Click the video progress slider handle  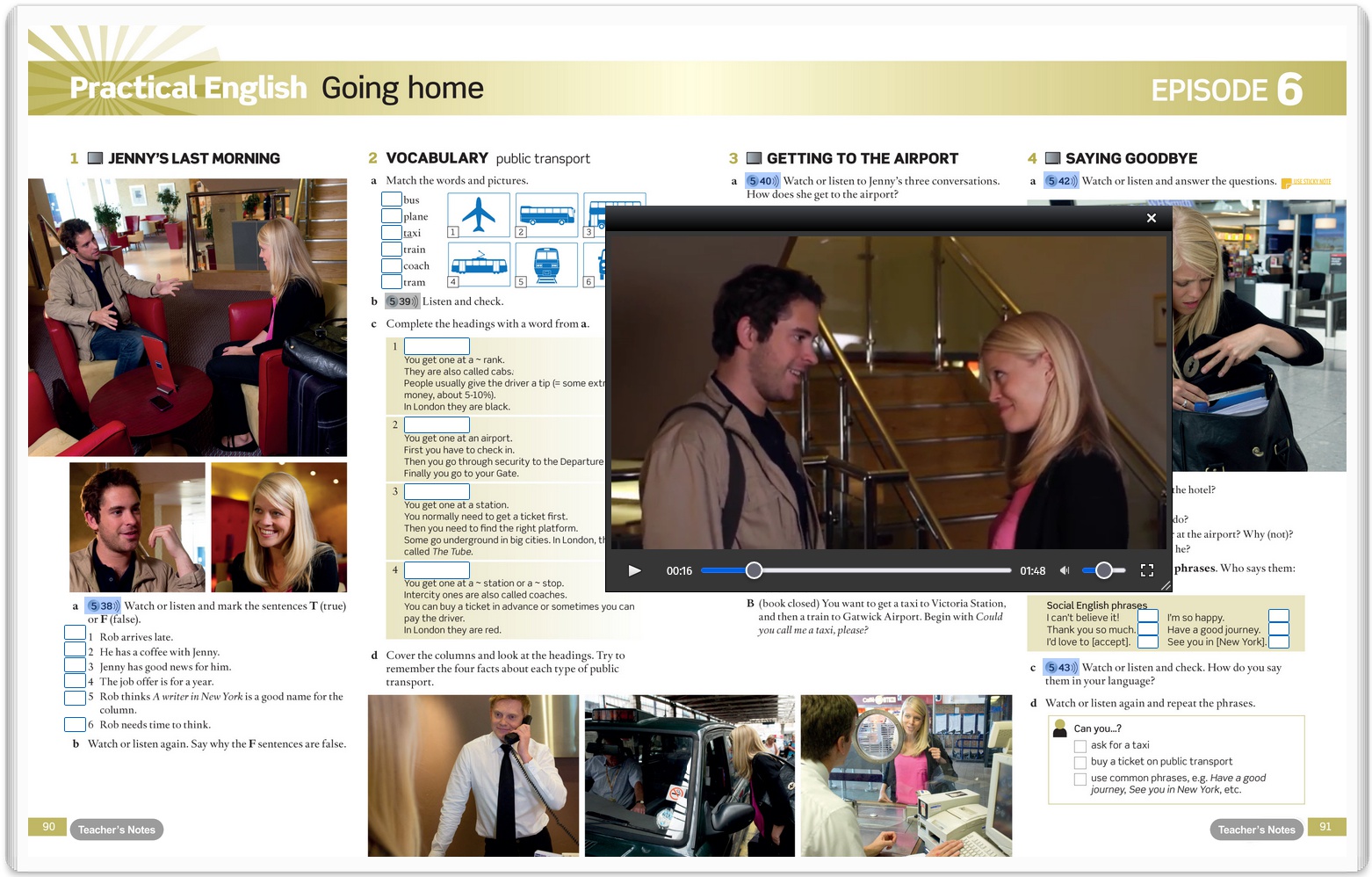pyautogui.click(x=754, y=570)
